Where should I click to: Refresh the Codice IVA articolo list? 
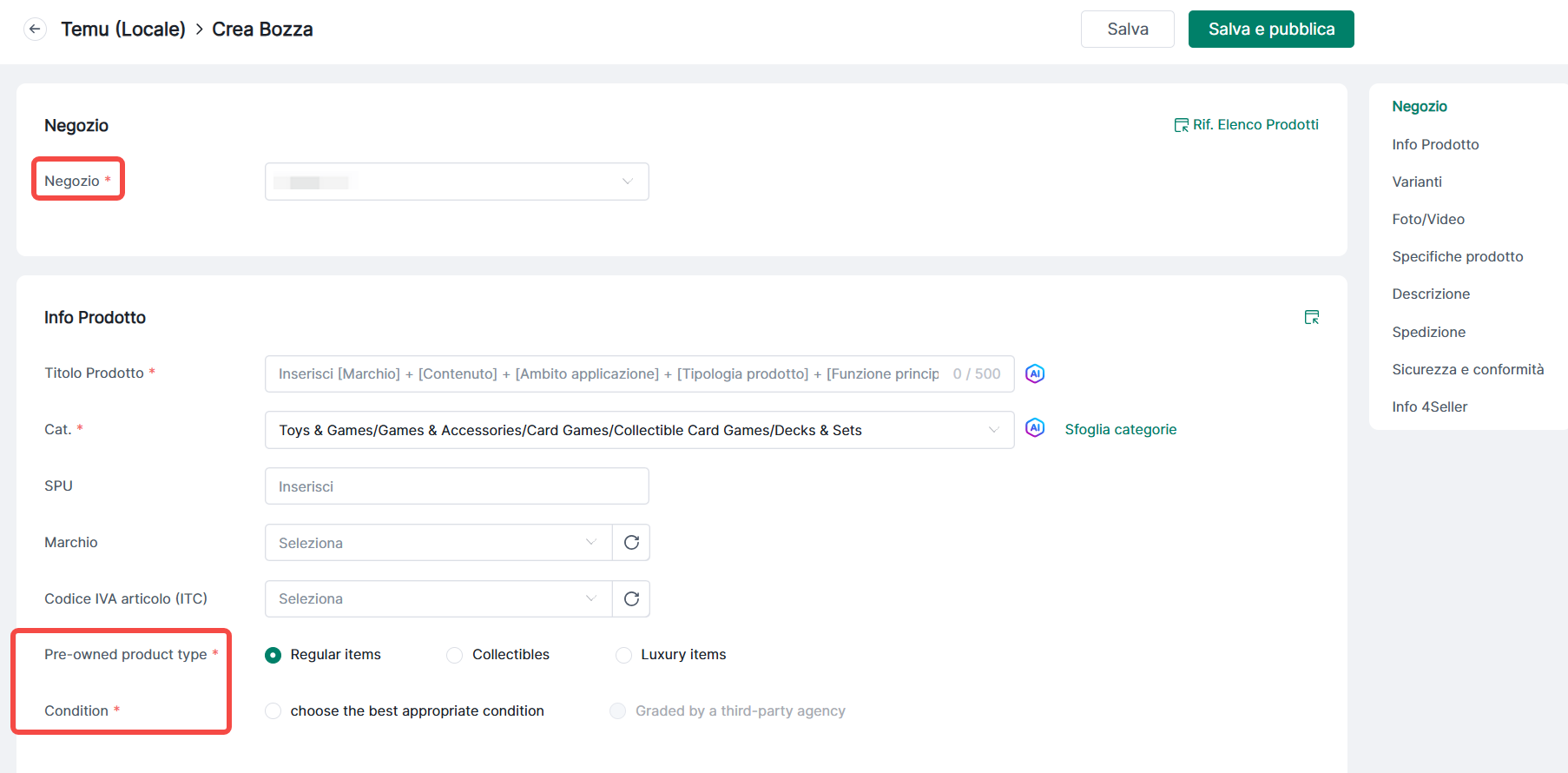coord(631,598)
